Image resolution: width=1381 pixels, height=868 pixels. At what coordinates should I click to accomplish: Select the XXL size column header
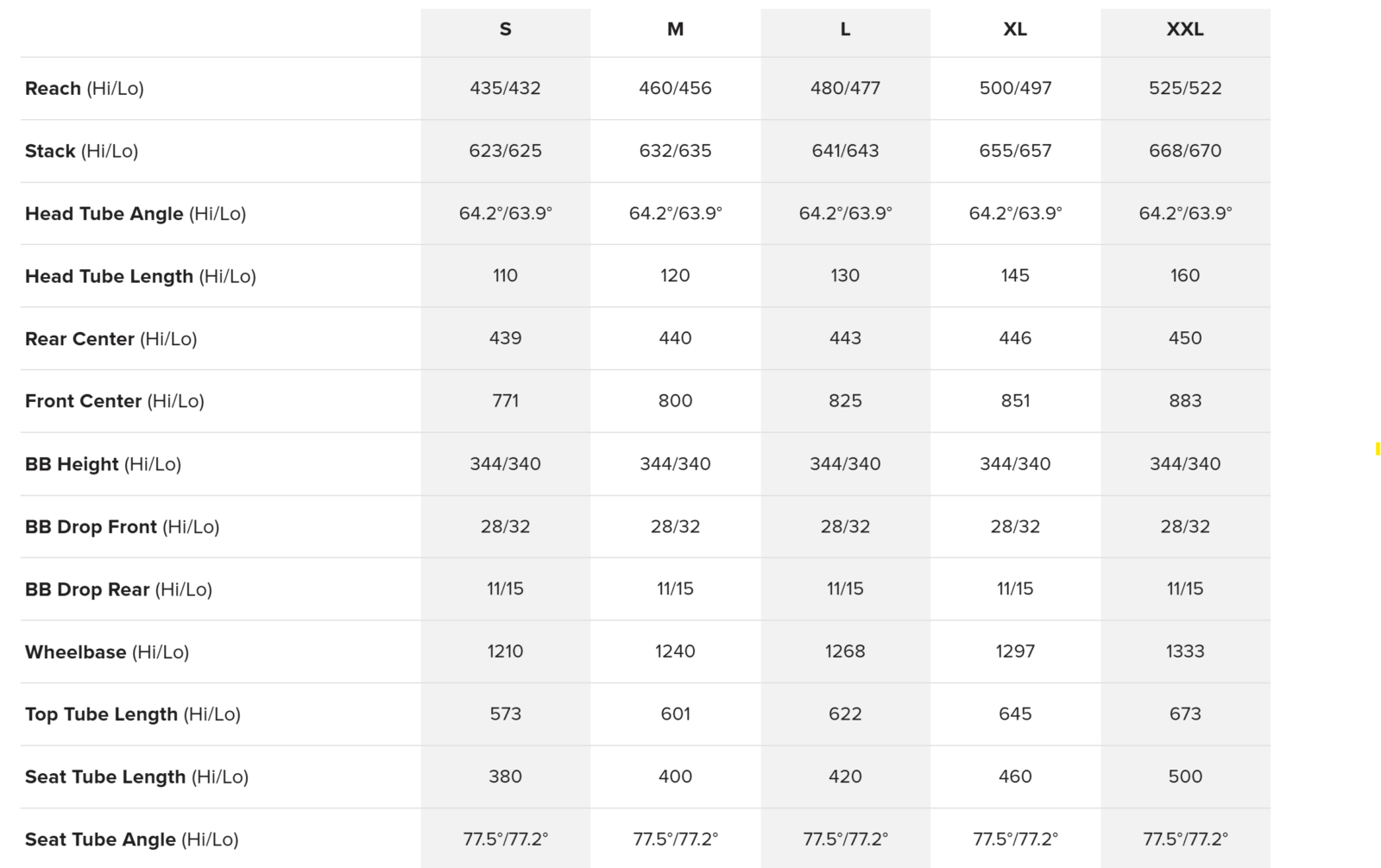point(1185,29)
